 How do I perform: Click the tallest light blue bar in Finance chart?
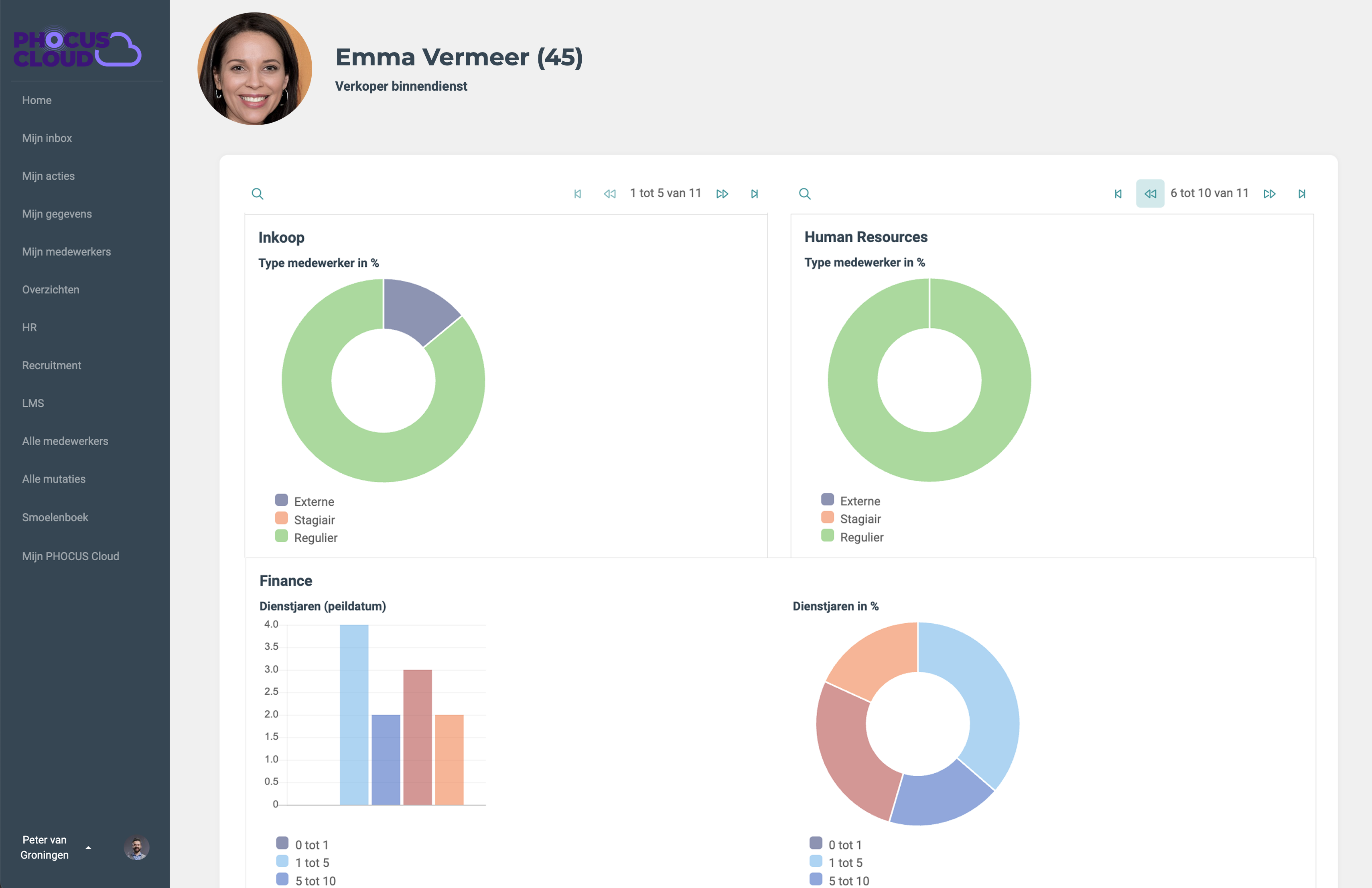point(354,715)
